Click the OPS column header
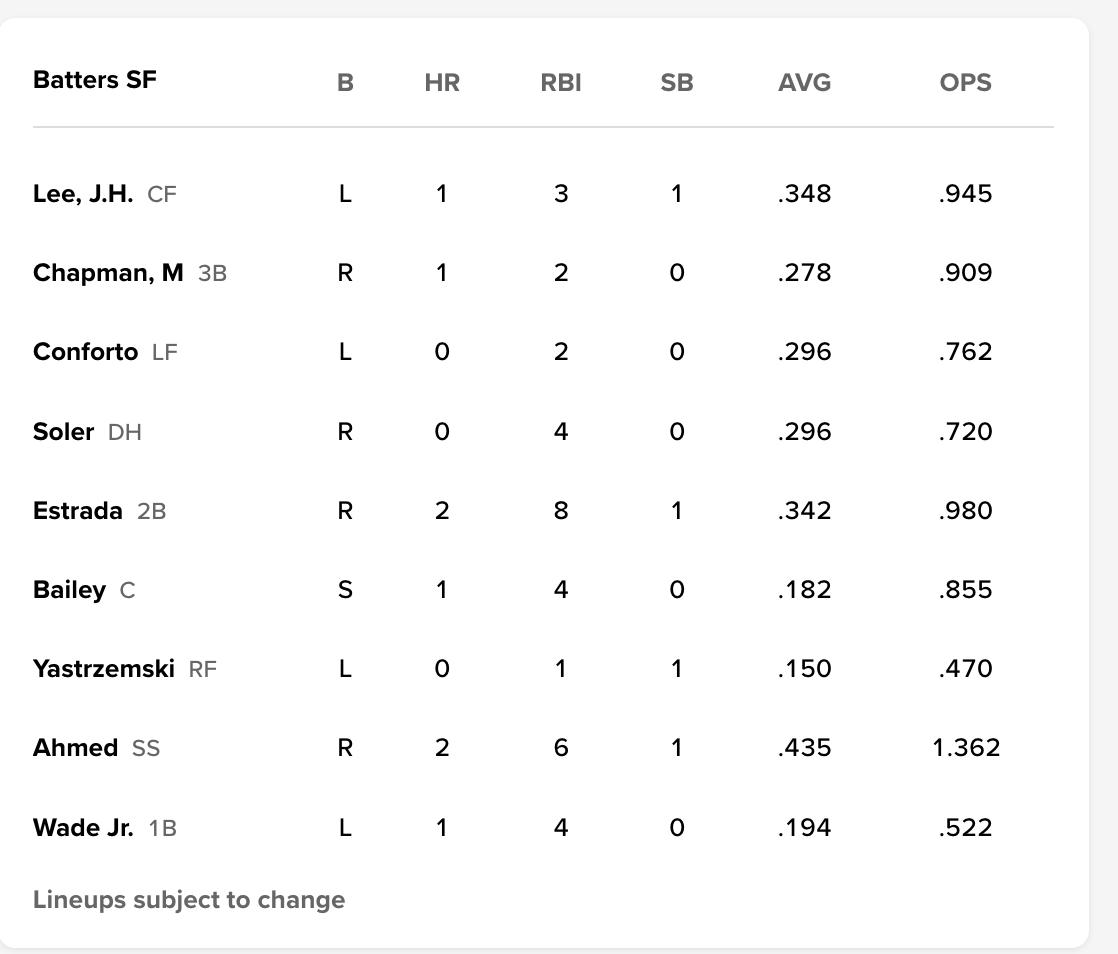The width and height of the screenshot is (1118, 954). [965, 83]
